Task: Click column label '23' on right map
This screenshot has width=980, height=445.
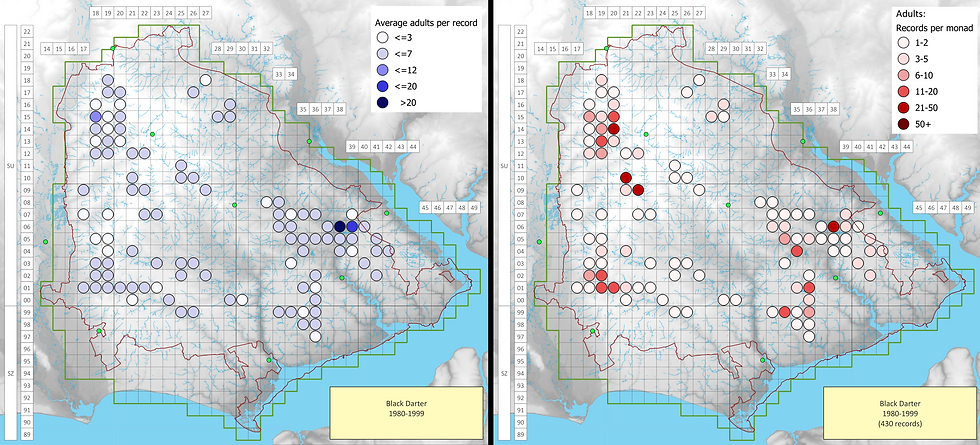Action: point(651,12)
